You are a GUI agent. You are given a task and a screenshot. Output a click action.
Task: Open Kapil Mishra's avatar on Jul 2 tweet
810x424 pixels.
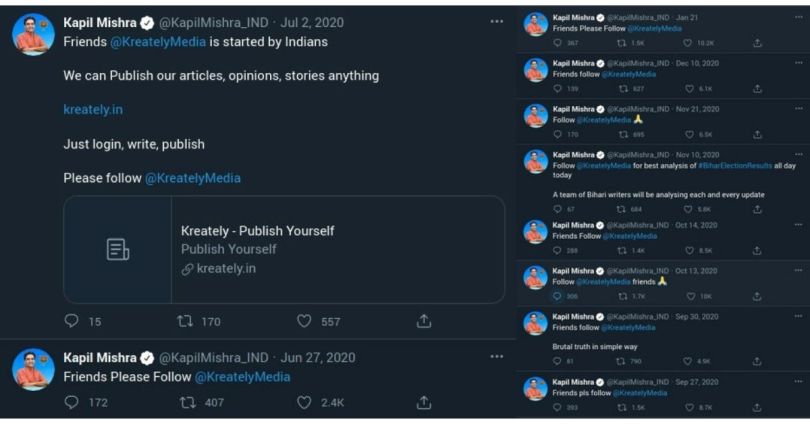tap(33, 35)
